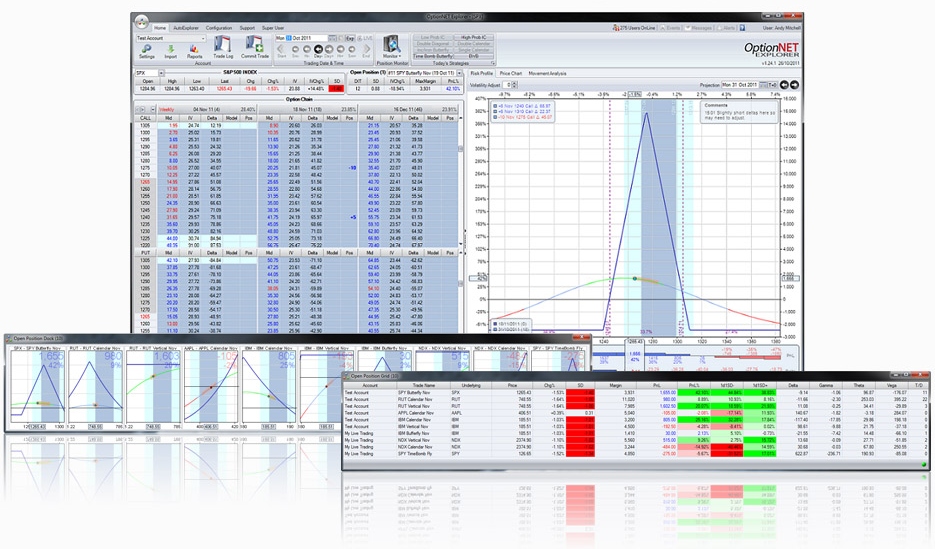Open the Configuration ribbon tab
This screenshot has width=935, height=549.
point(219,28)
